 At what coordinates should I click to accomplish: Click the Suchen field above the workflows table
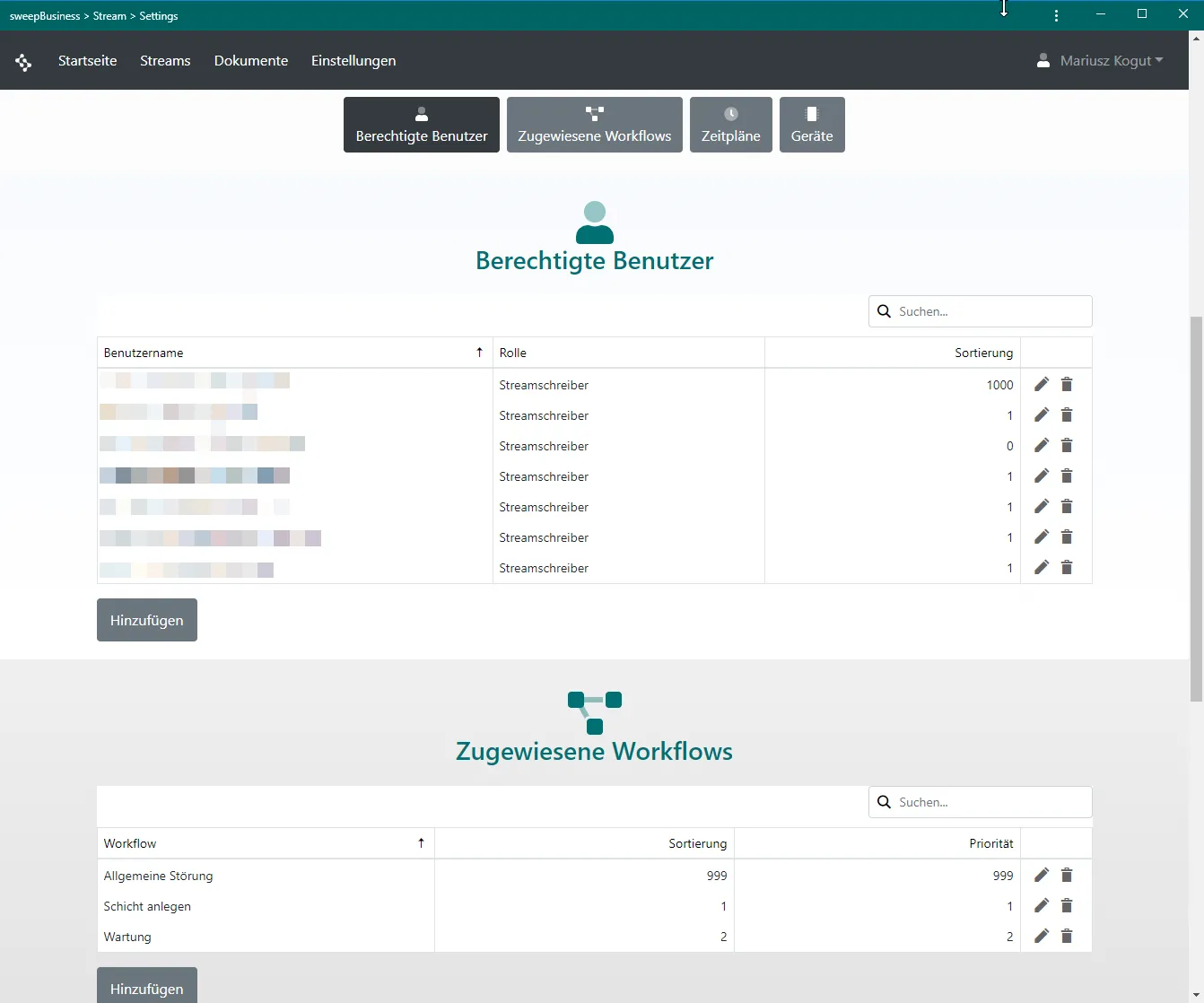point(978,801)
